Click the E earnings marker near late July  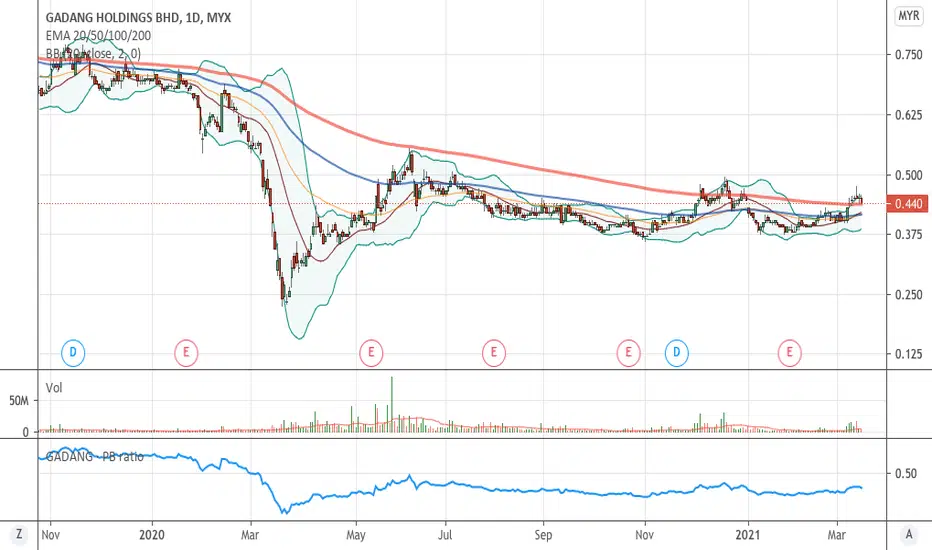[493, 353]
